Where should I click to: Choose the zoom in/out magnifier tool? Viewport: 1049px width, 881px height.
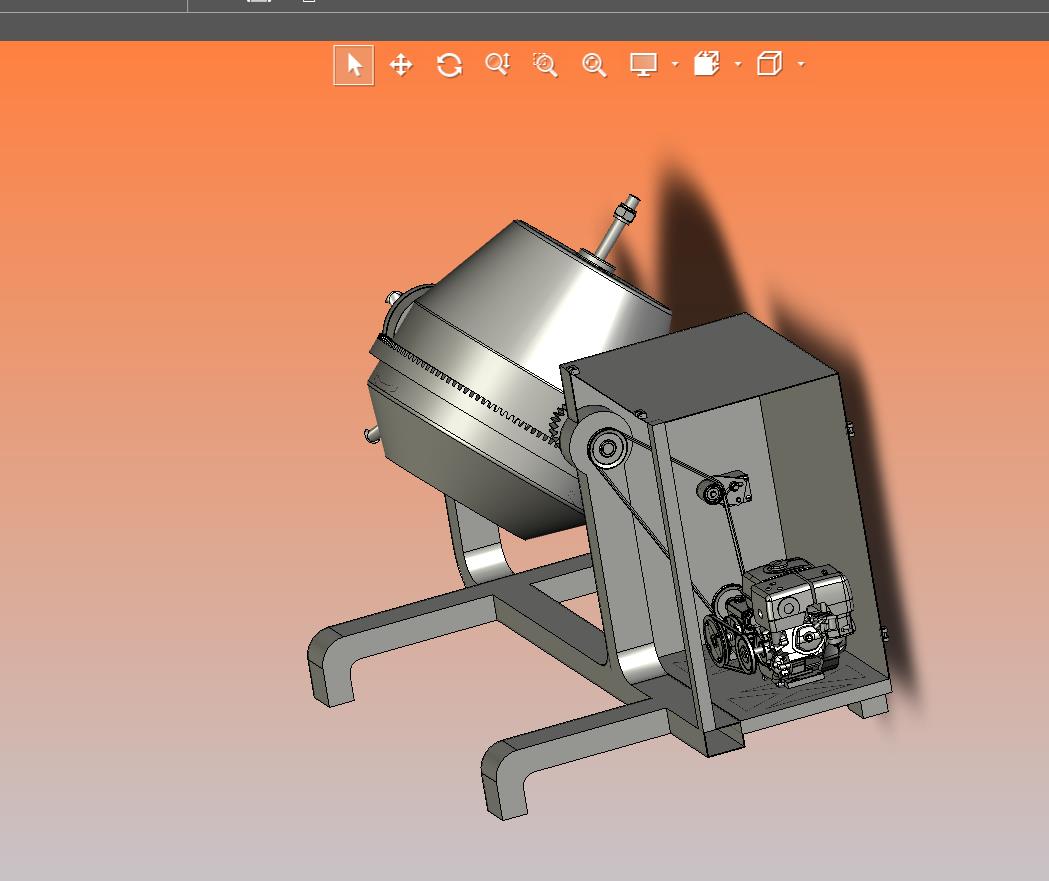click(498, 64)
